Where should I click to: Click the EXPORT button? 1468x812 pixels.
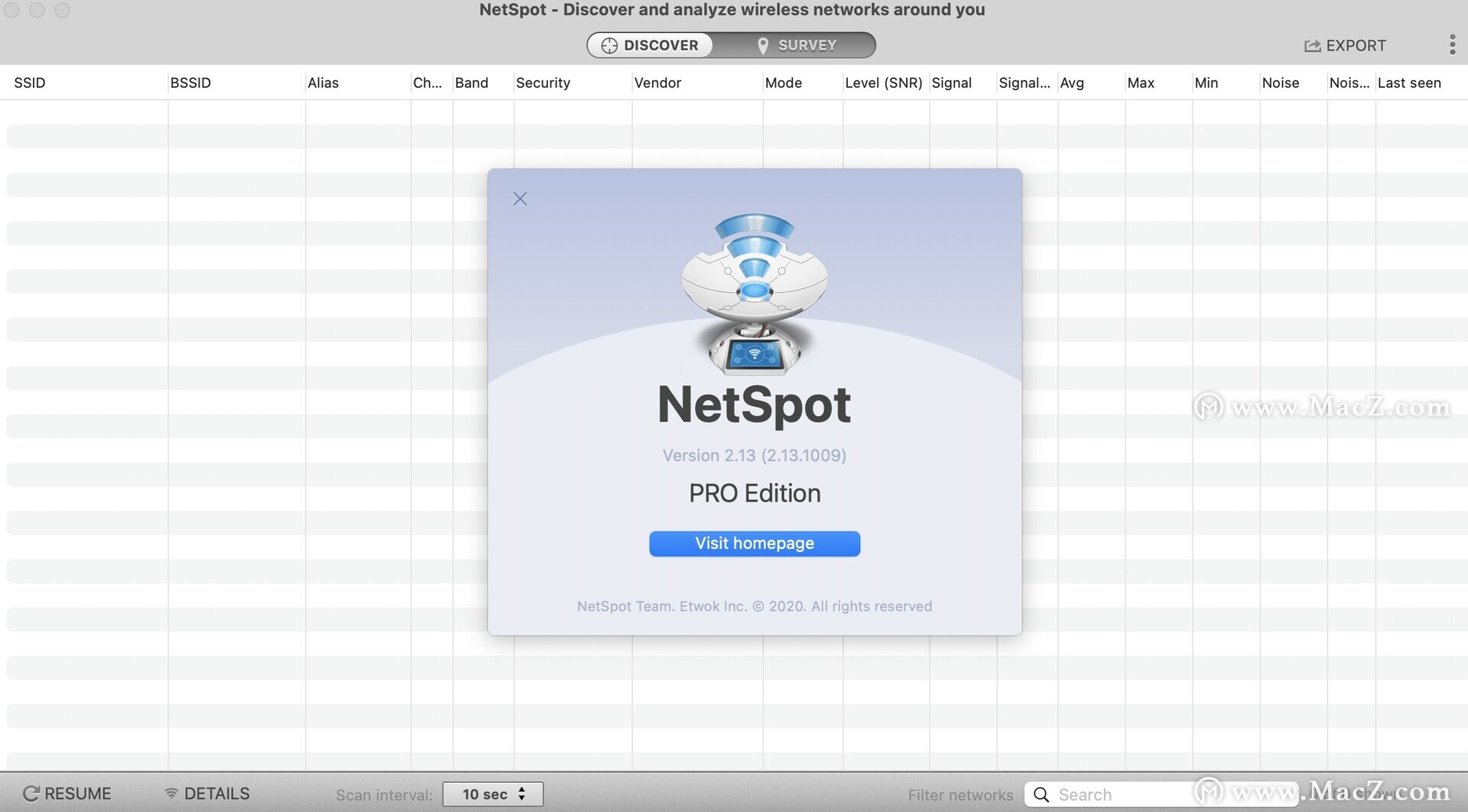(x=1345, y=46)
